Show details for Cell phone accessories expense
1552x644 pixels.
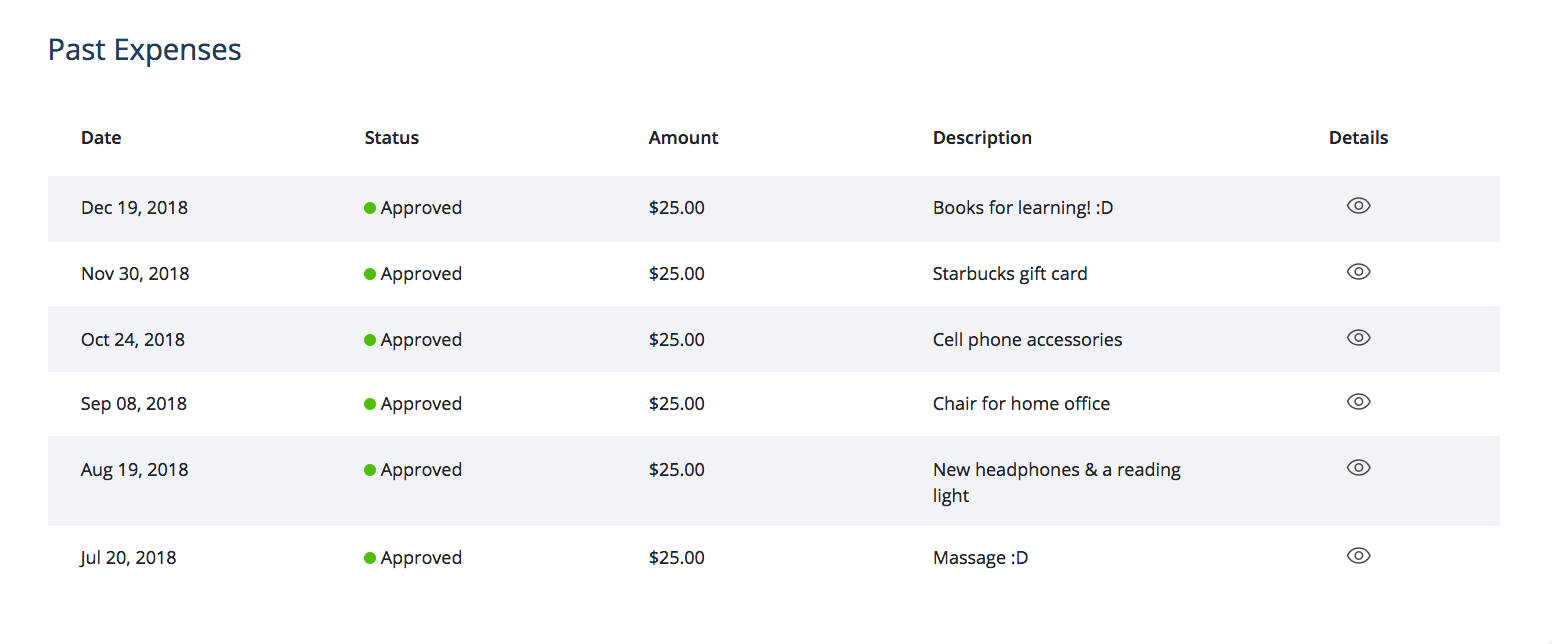[x=1358, y=338]
